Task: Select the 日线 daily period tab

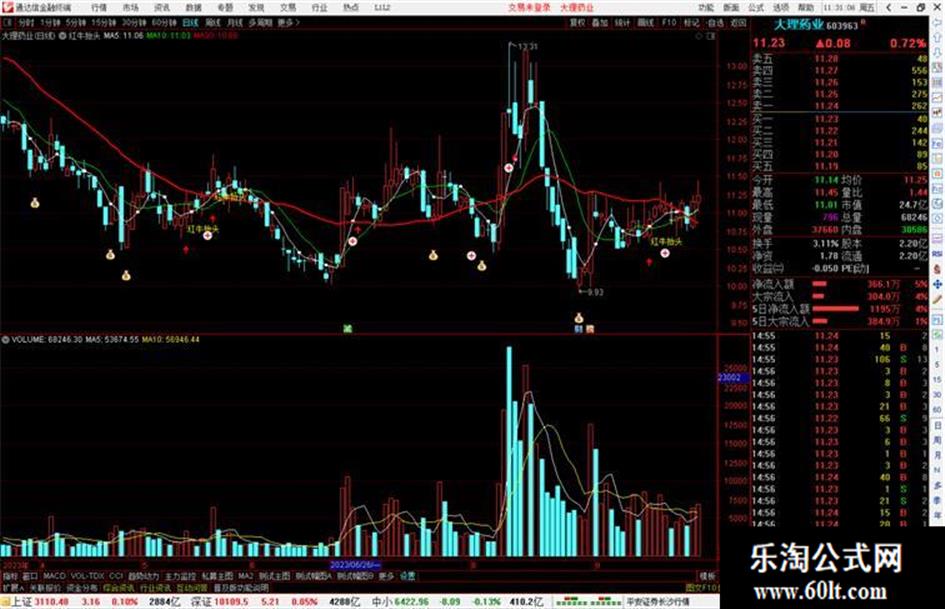Action: 190,22
